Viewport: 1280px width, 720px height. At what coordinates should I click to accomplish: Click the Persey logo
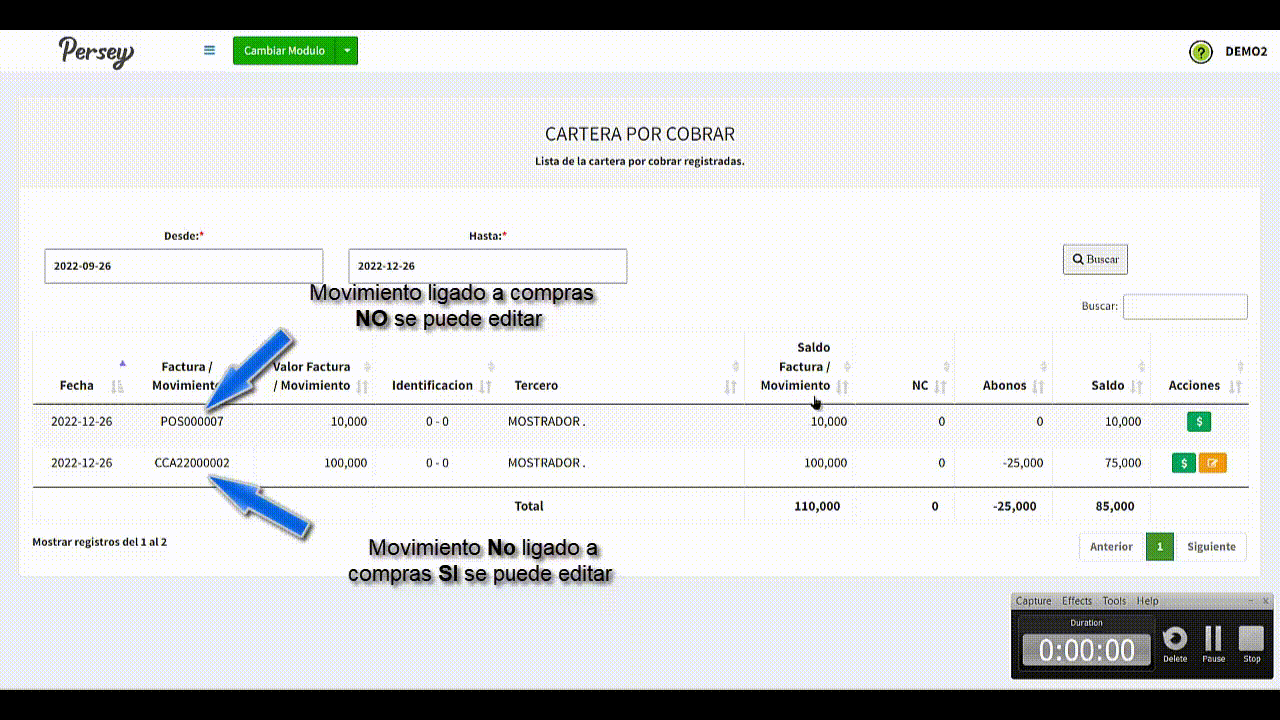(x=96, y=51)
